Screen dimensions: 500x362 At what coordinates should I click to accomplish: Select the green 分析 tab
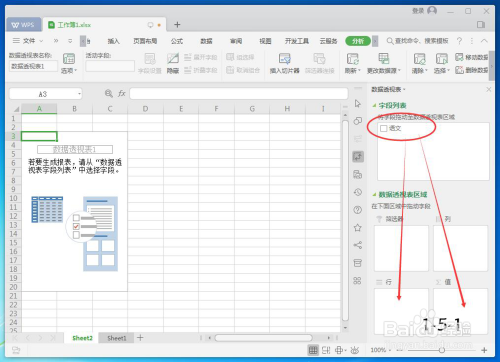[x=358, y=41]
